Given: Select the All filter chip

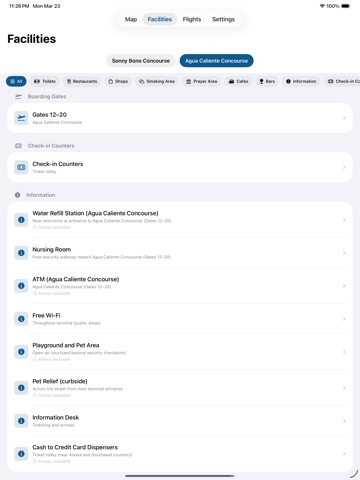Looking at the screenshot, I should [x=16, y=81].
